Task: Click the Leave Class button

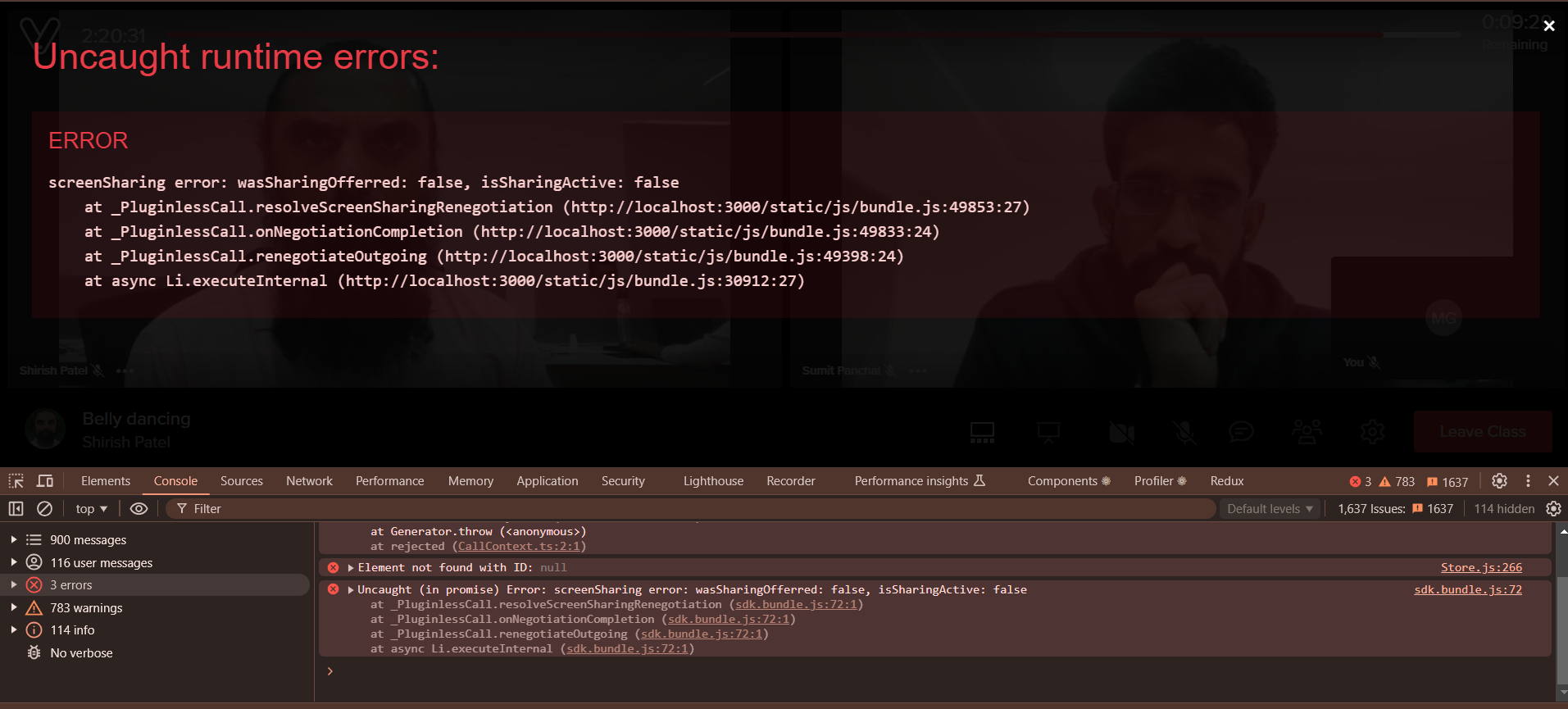Action: coord(1483,432)
